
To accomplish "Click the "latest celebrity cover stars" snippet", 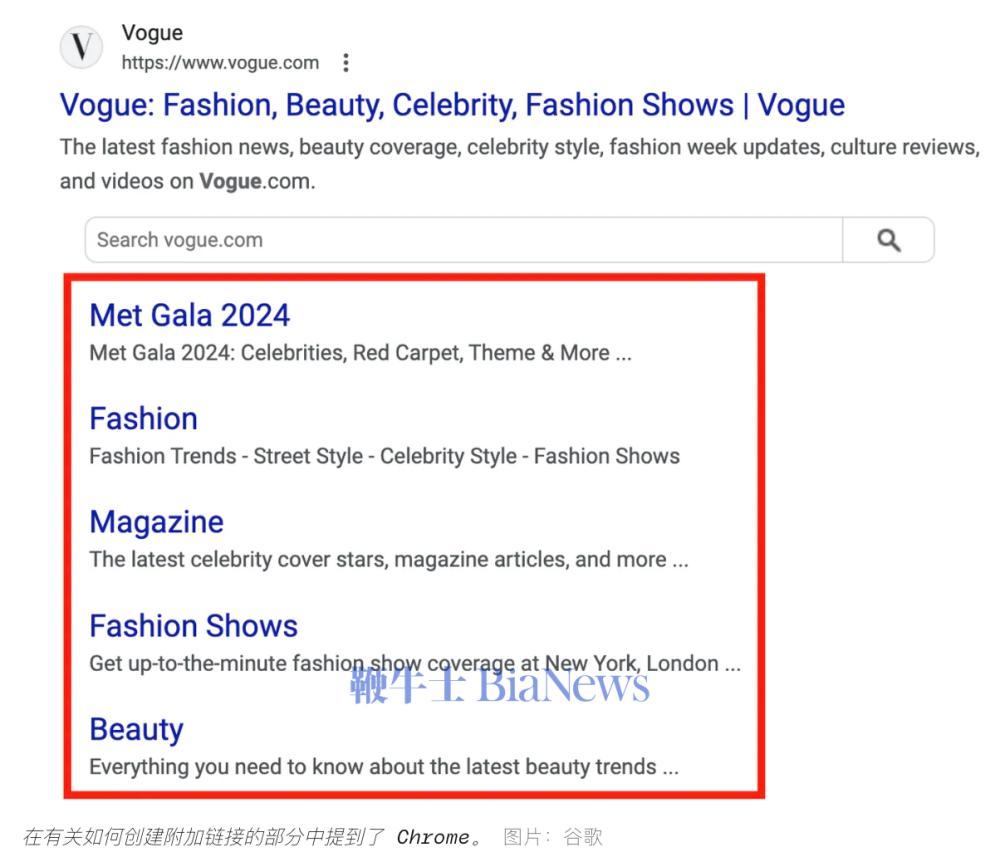I will coord(389,559).
